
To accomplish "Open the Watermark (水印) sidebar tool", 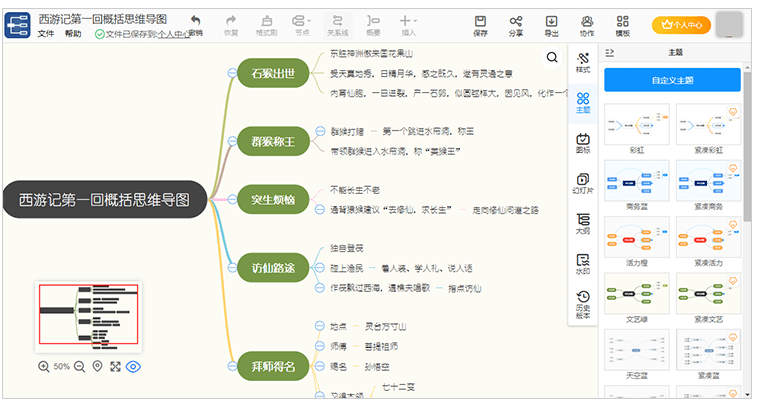I will 582,263.
